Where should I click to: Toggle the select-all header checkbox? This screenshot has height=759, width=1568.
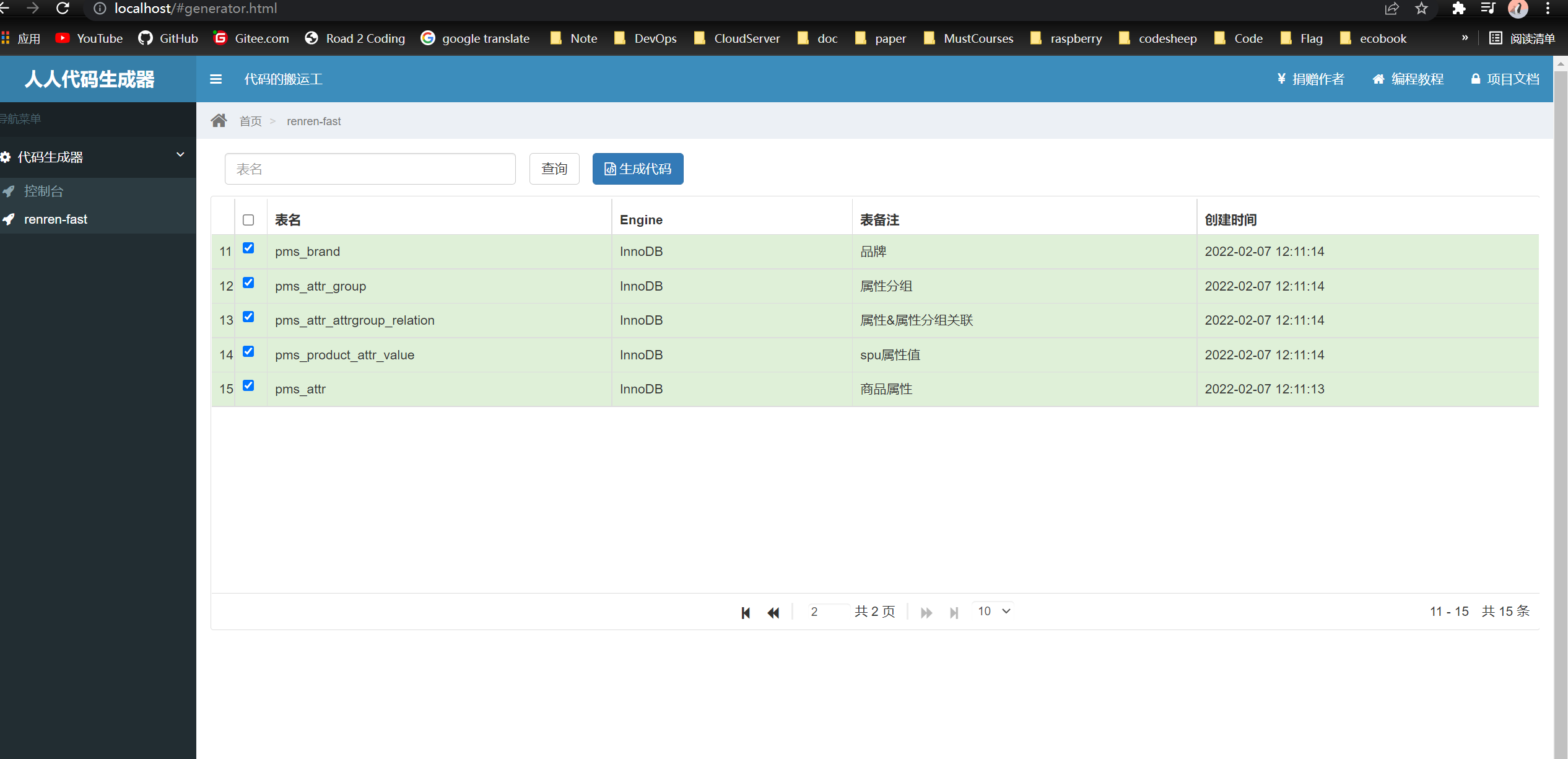pos(248,220)
